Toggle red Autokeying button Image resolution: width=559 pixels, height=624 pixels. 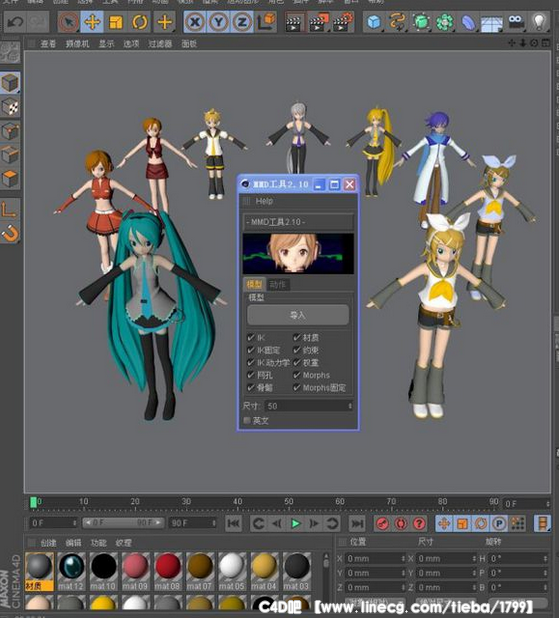(x=401, y=523)
